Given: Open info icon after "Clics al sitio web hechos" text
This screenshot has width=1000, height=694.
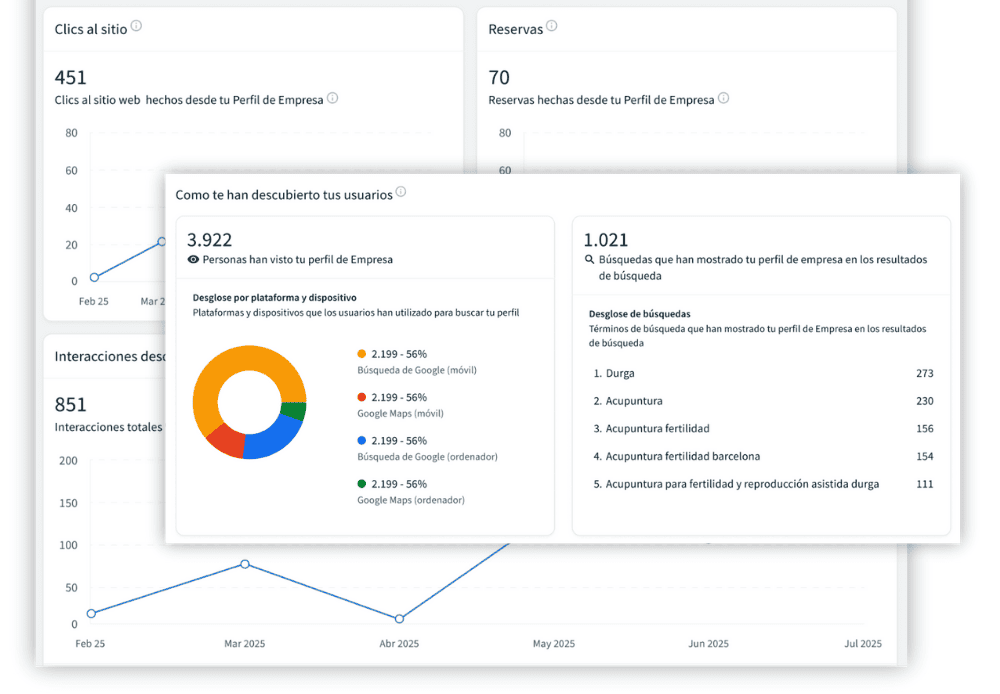Looking at the screenshot, I should coord(332,98).
